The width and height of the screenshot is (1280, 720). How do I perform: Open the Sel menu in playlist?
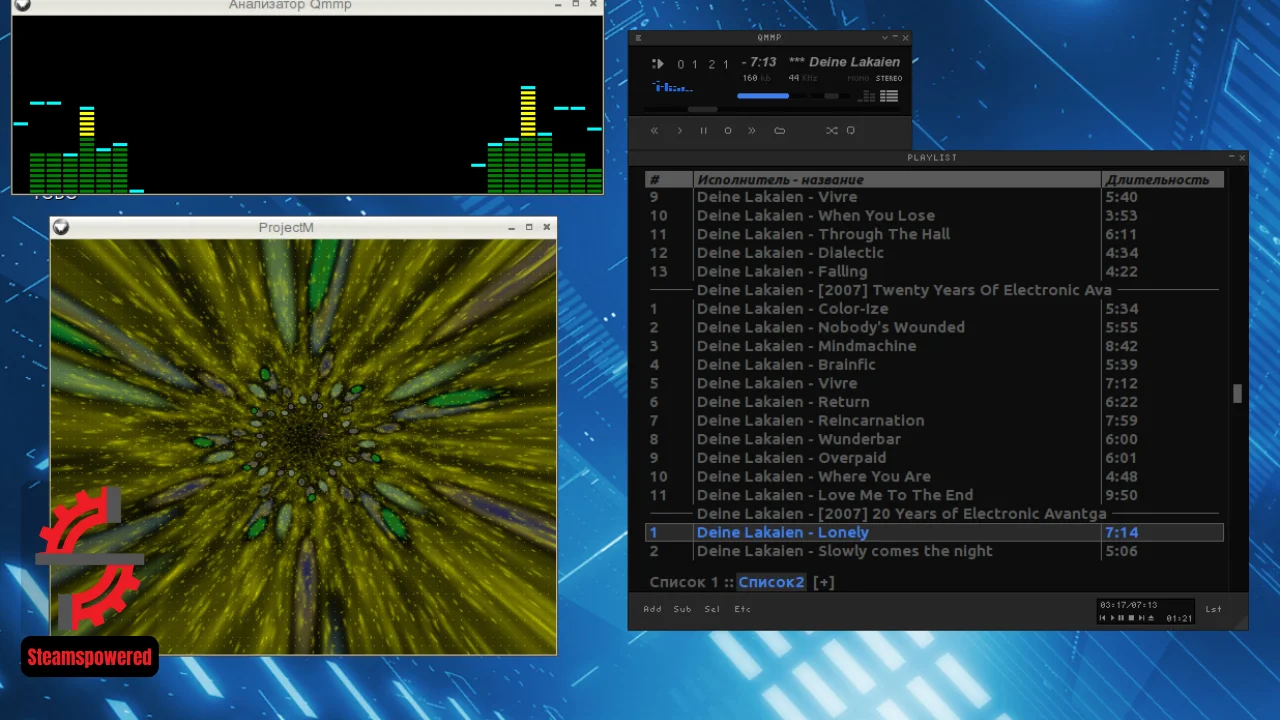(x=712, y=609)
